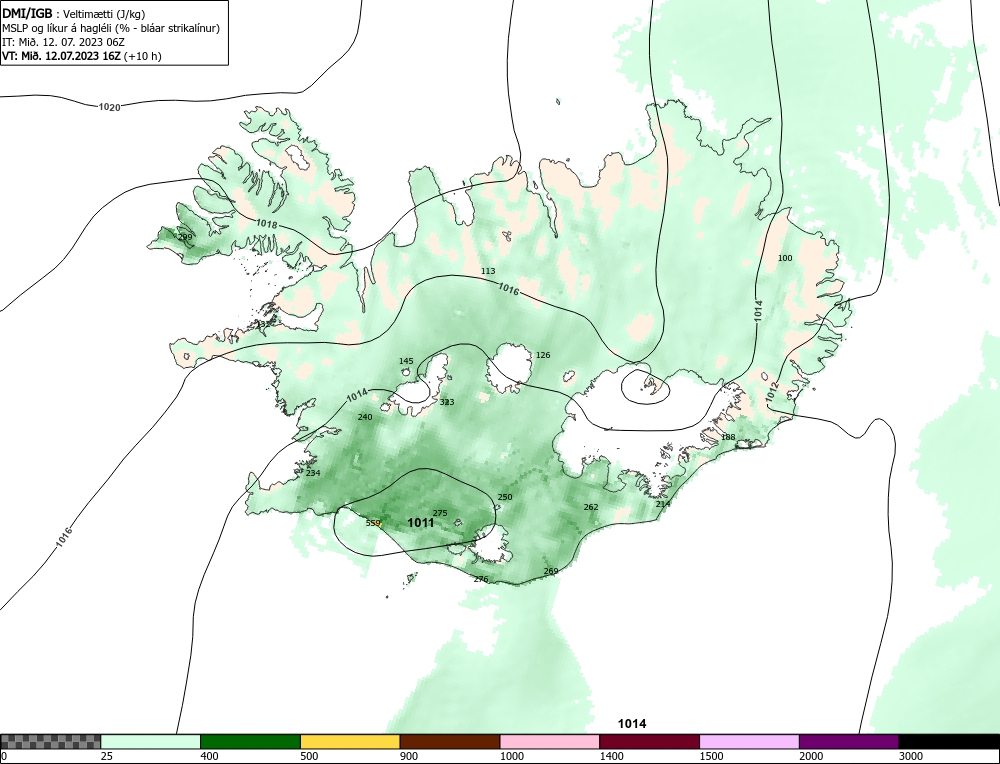
Task: Click the CAPE value "188" near Vatnajökull
Action: tap(728, 437)
